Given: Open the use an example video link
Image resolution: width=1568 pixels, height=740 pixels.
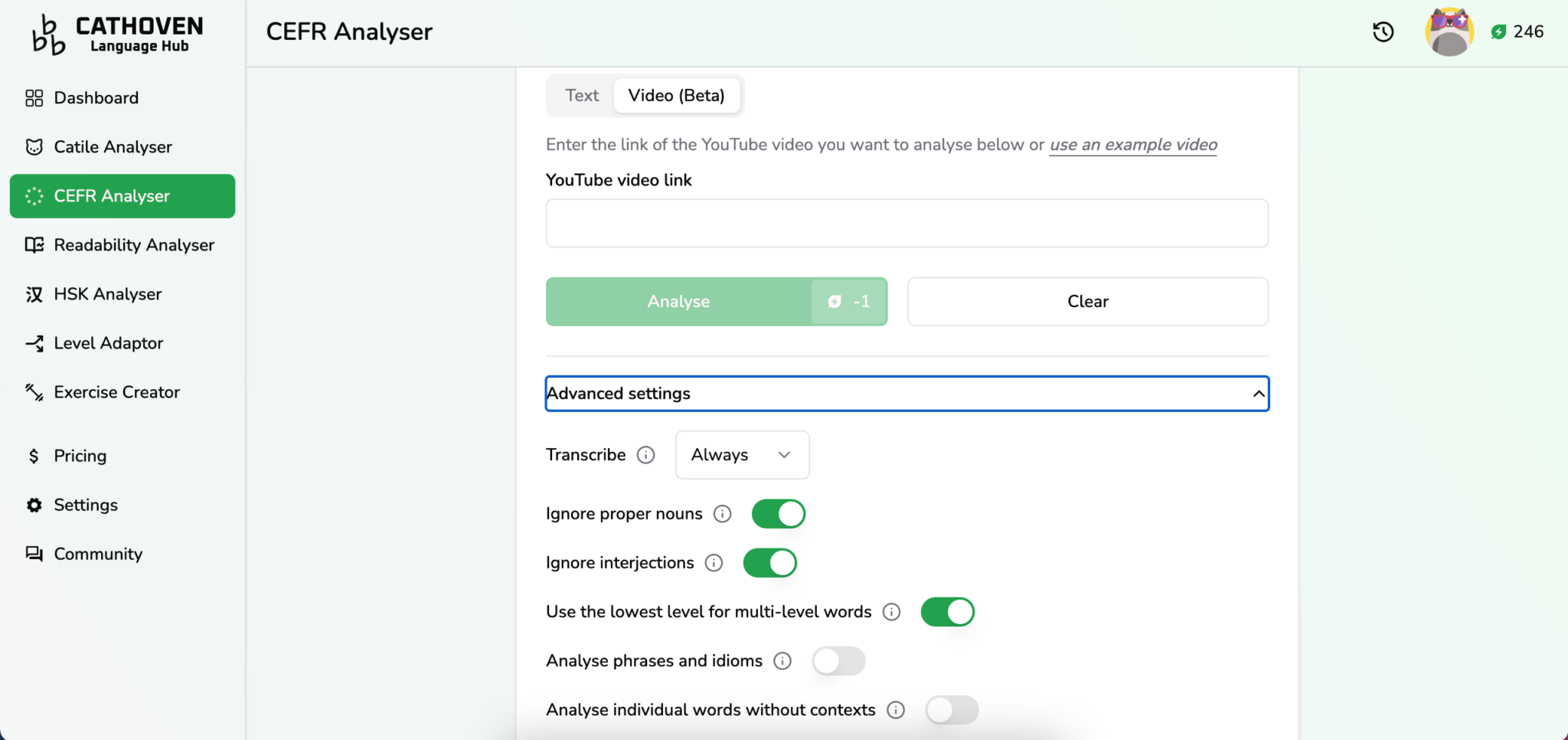Looking at the screenshot, I should click(x=1132, y=144).
